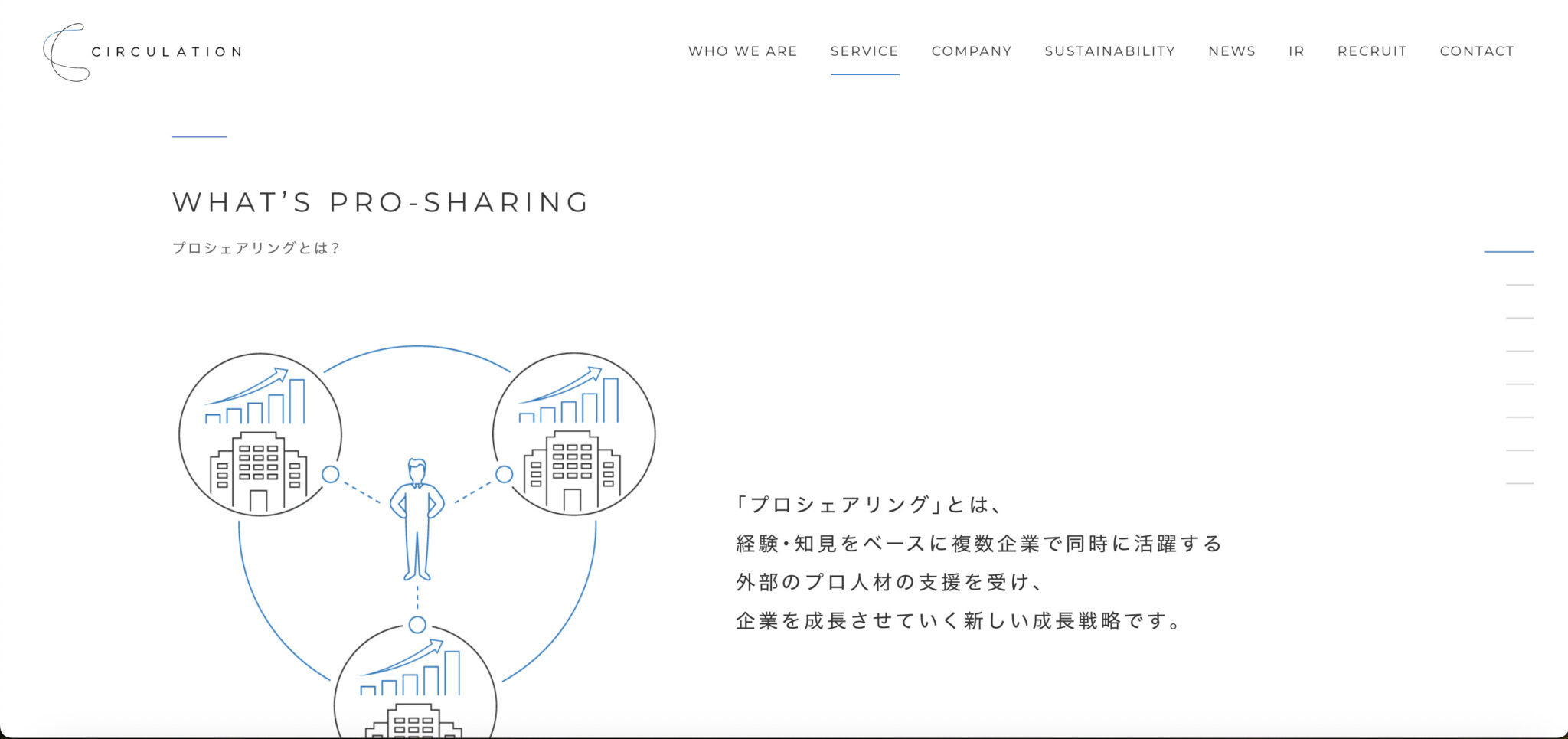The height and width of the screenshot is (739, 1568).
Task: Click the Circulation logo
Action: click(142, 52)
